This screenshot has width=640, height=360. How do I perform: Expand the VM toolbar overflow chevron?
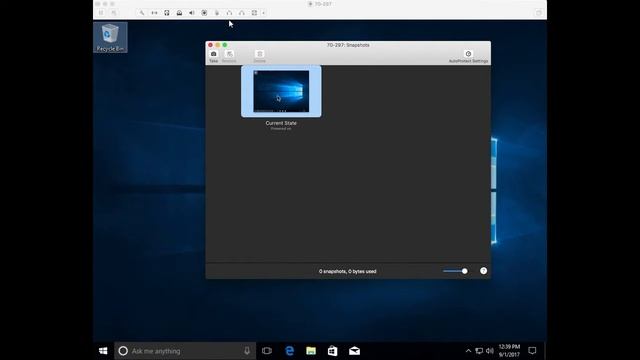point(263,13)
